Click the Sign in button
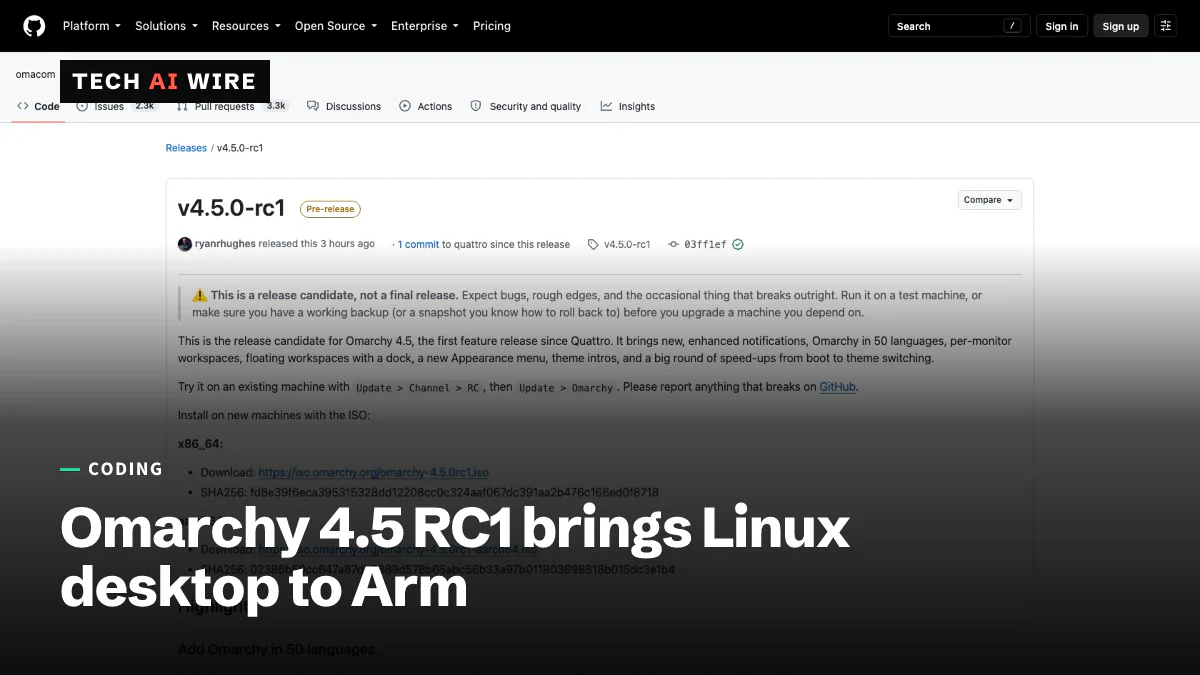 click(1062, 26)
